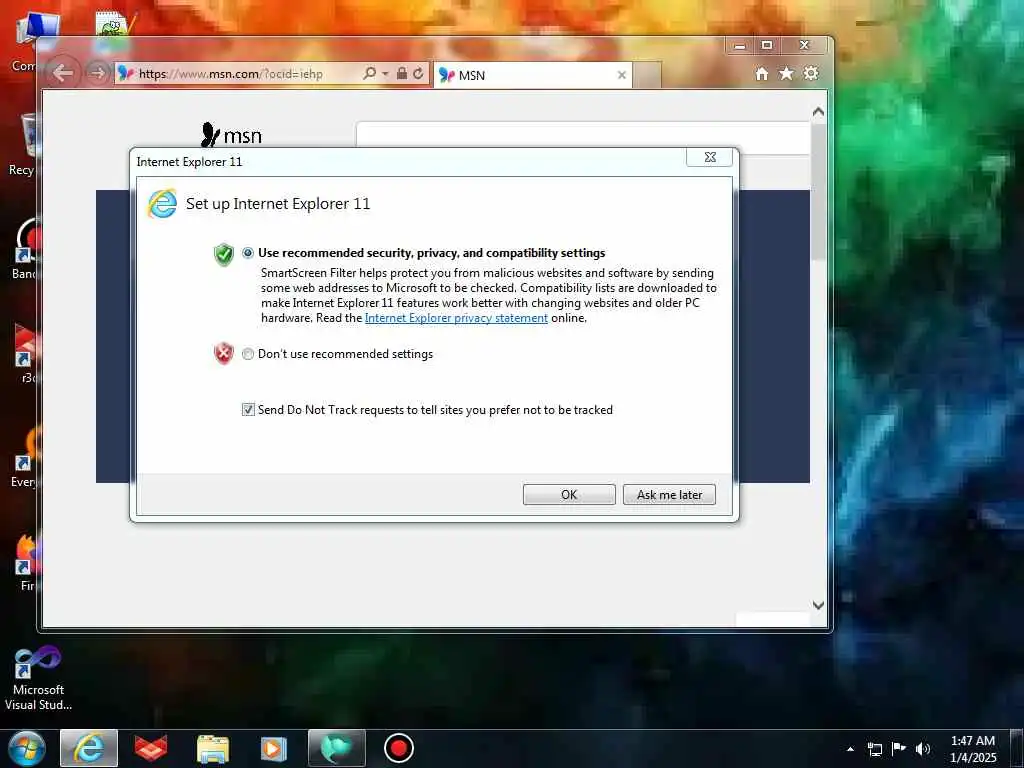Open the red shield app on taskbar
Image resolution: width=1024 pixels, height=768 pixels.
pyautogui.click(x=151, y=748)
